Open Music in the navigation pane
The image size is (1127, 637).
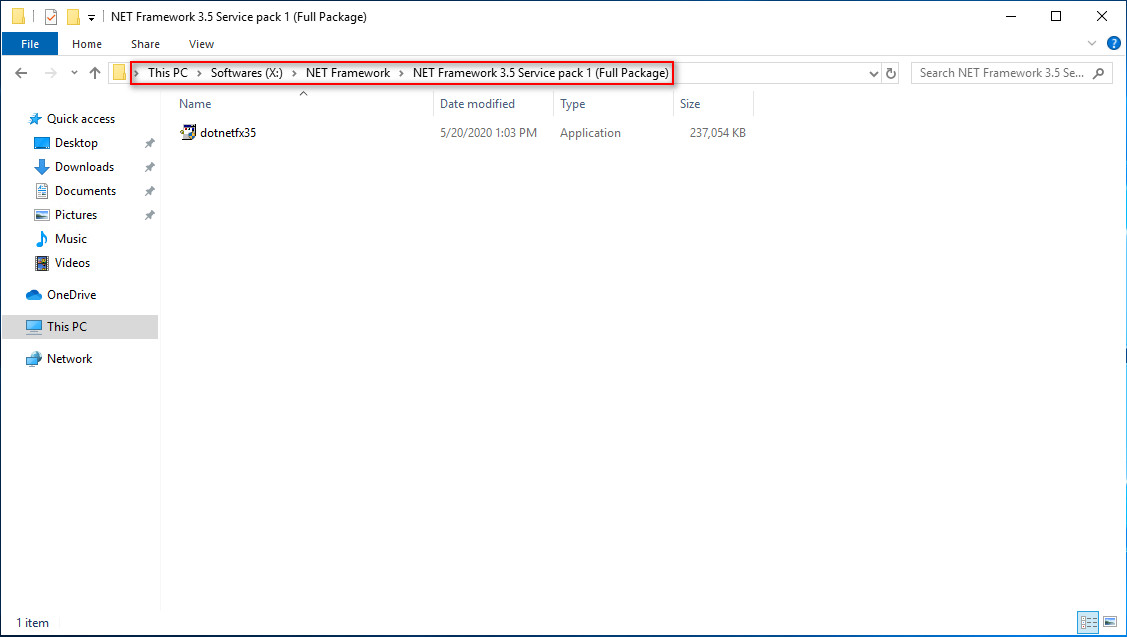tap(70, 239)
